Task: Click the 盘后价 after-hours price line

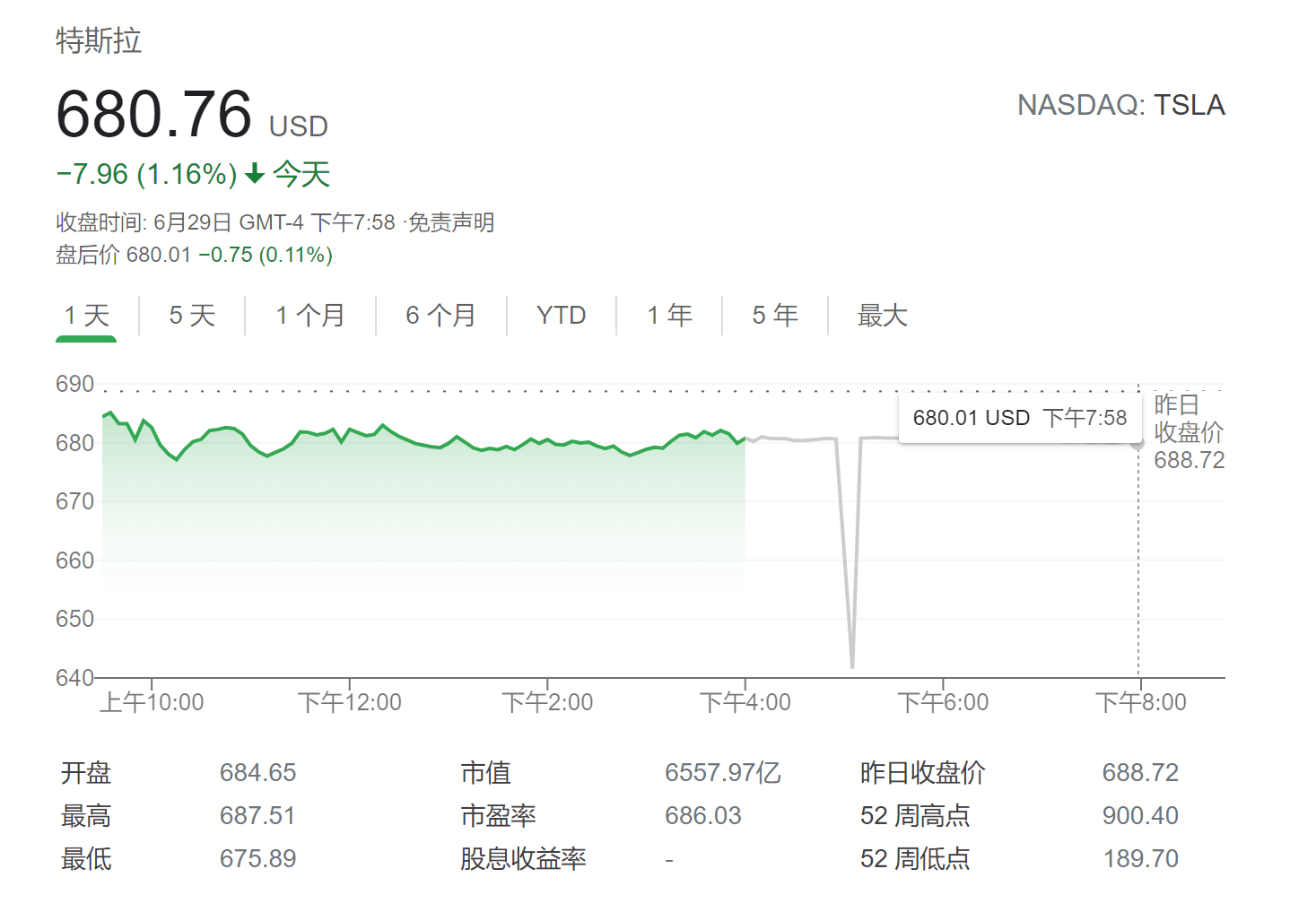Action: click(x=194, y=256)
